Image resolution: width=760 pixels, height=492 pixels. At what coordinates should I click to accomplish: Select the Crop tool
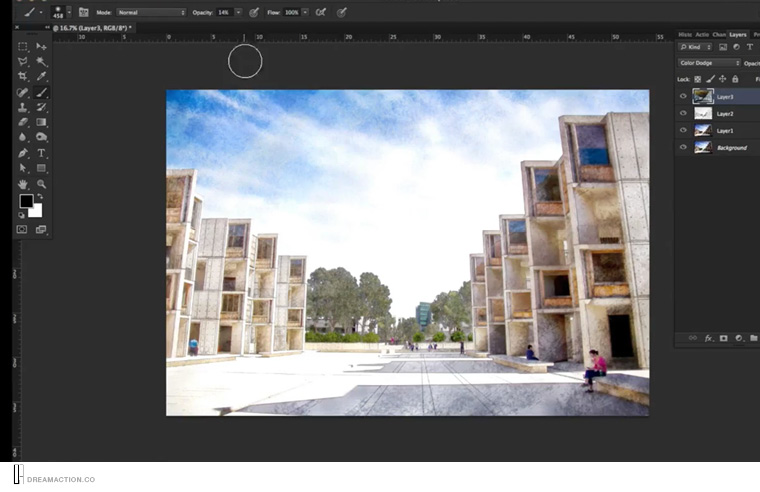click(x=23, y=76)
